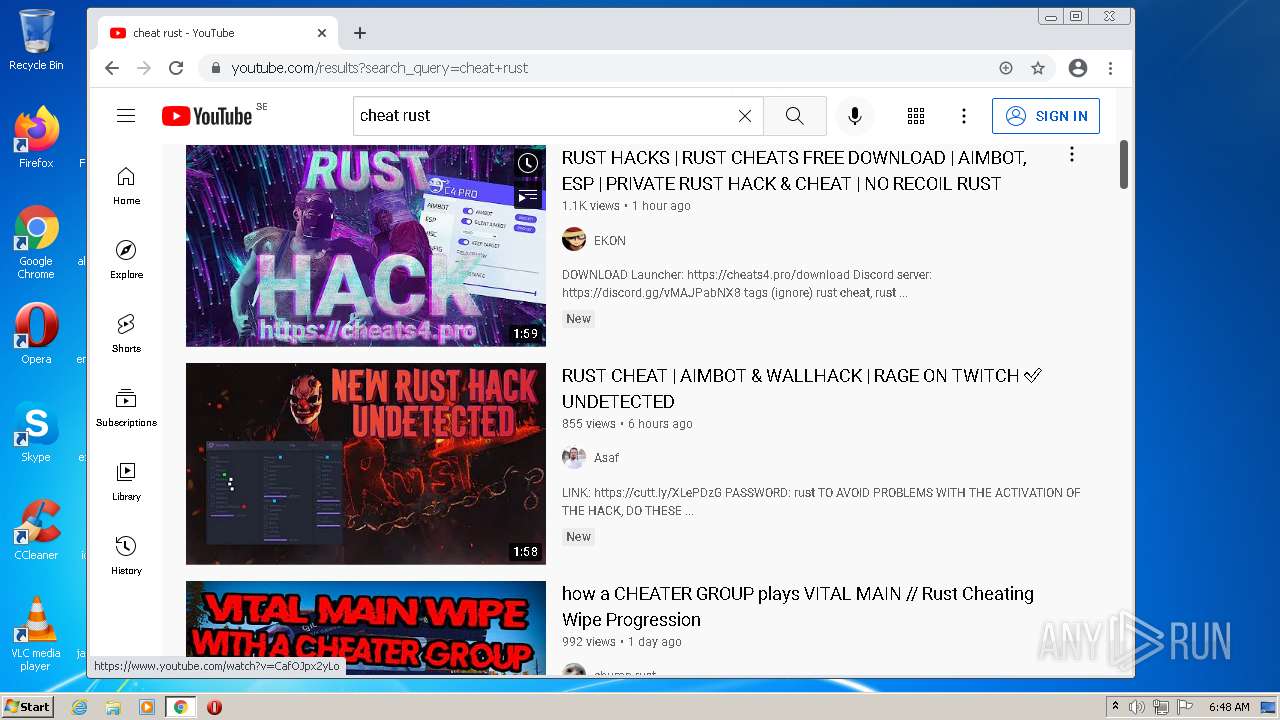Image resolution: width=1280 pixels, height=720 pixels.
Task: Open Explore in the sidebar
Action: pyautogui.click(x=126, y=260)
